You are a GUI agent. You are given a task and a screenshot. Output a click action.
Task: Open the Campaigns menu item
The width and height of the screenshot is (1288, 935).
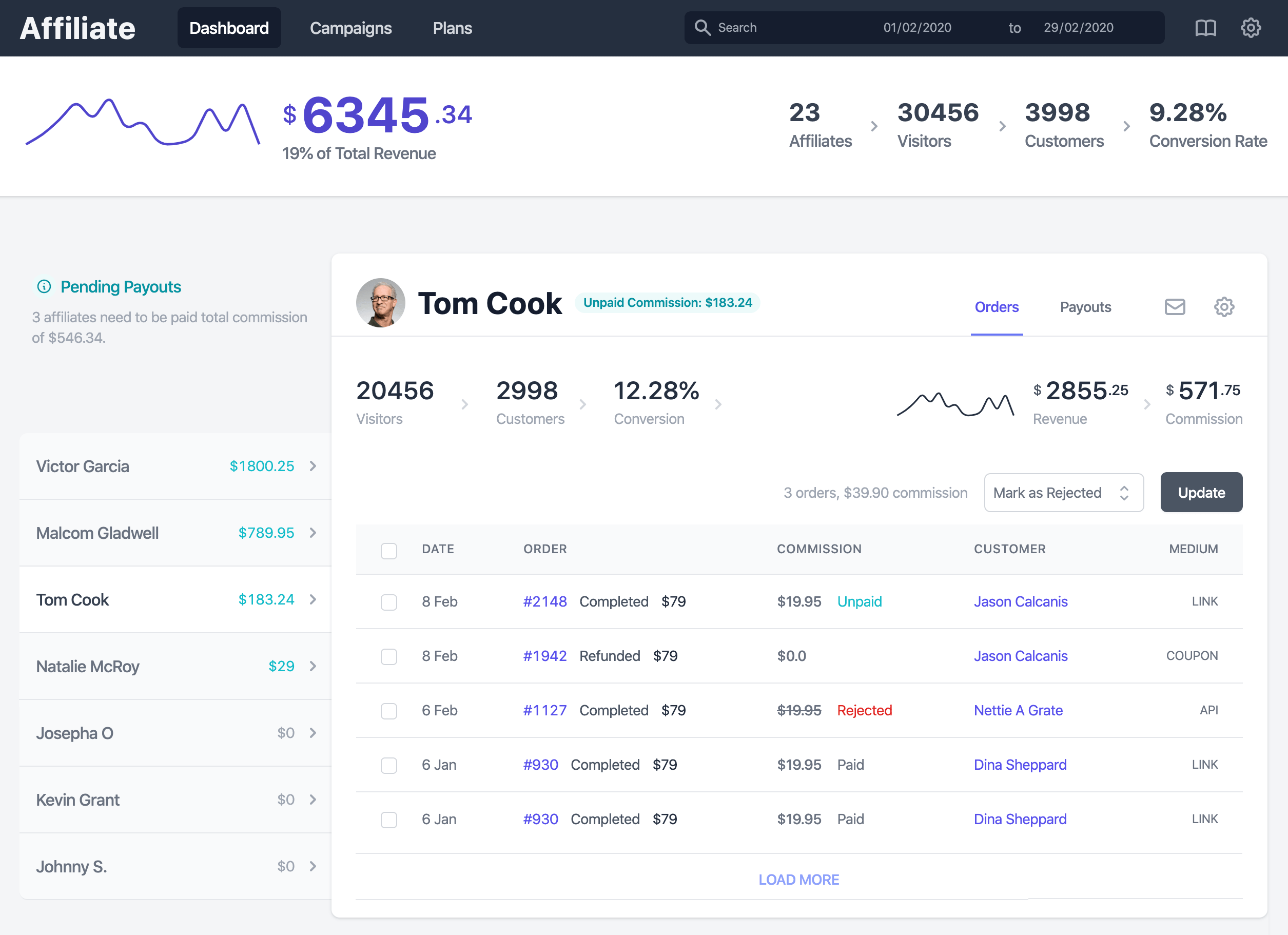pyautogui.click(x=350, y=28)
